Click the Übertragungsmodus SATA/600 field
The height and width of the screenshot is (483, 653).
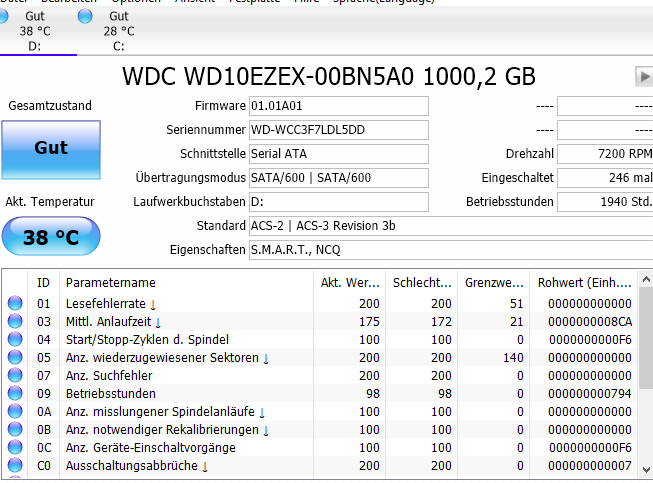point(338,178)
